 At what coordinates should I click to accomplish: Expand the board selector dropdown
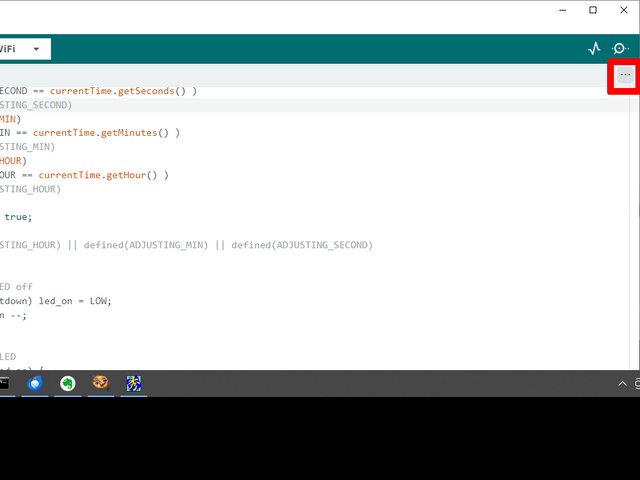coord(37,48)
